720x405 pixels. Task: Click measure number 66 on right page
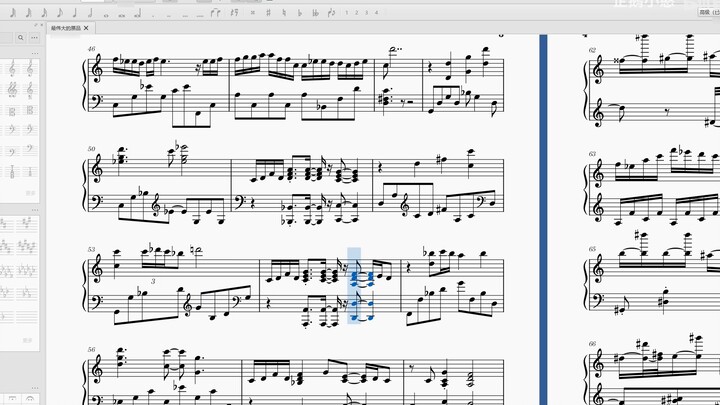coord(592,343)
